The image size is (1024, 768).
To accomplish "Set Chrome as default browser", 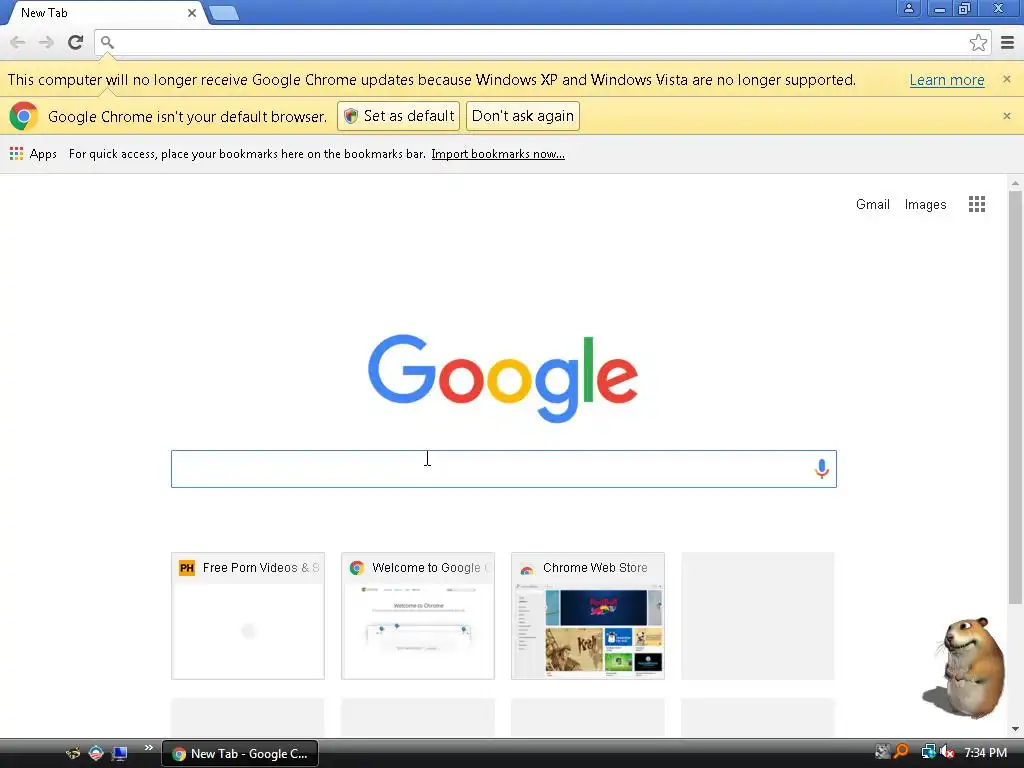I will tap(398, 116).
